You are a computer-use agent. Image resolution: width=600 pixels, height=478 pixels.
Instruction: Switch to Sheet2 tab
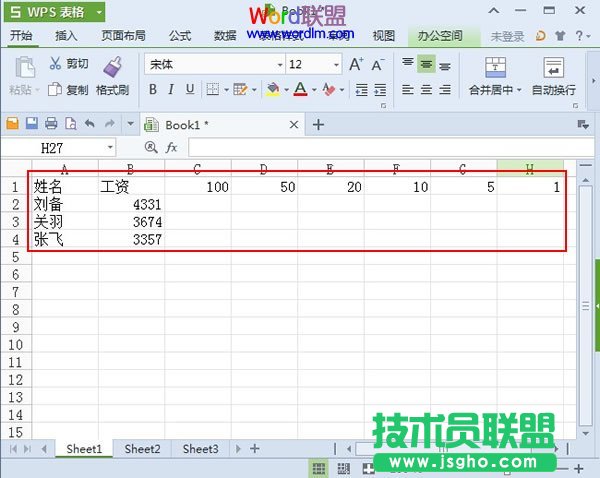pos(142,449)
